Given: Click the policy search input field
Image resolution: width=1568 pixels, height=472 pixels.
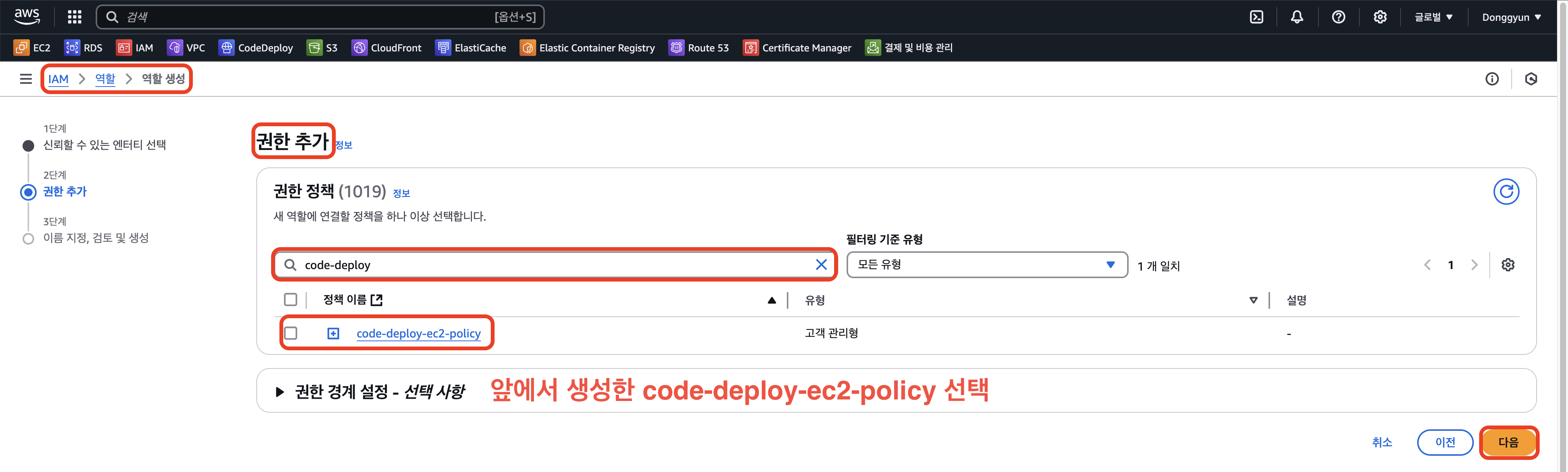Looking at the screenshot, I should 548,265.
